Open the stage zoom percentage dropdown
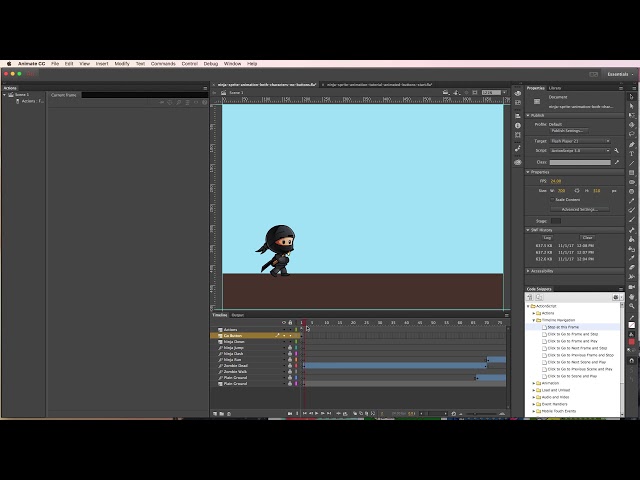This screenshot has height=480, width=640. click(x=504, y=93)
